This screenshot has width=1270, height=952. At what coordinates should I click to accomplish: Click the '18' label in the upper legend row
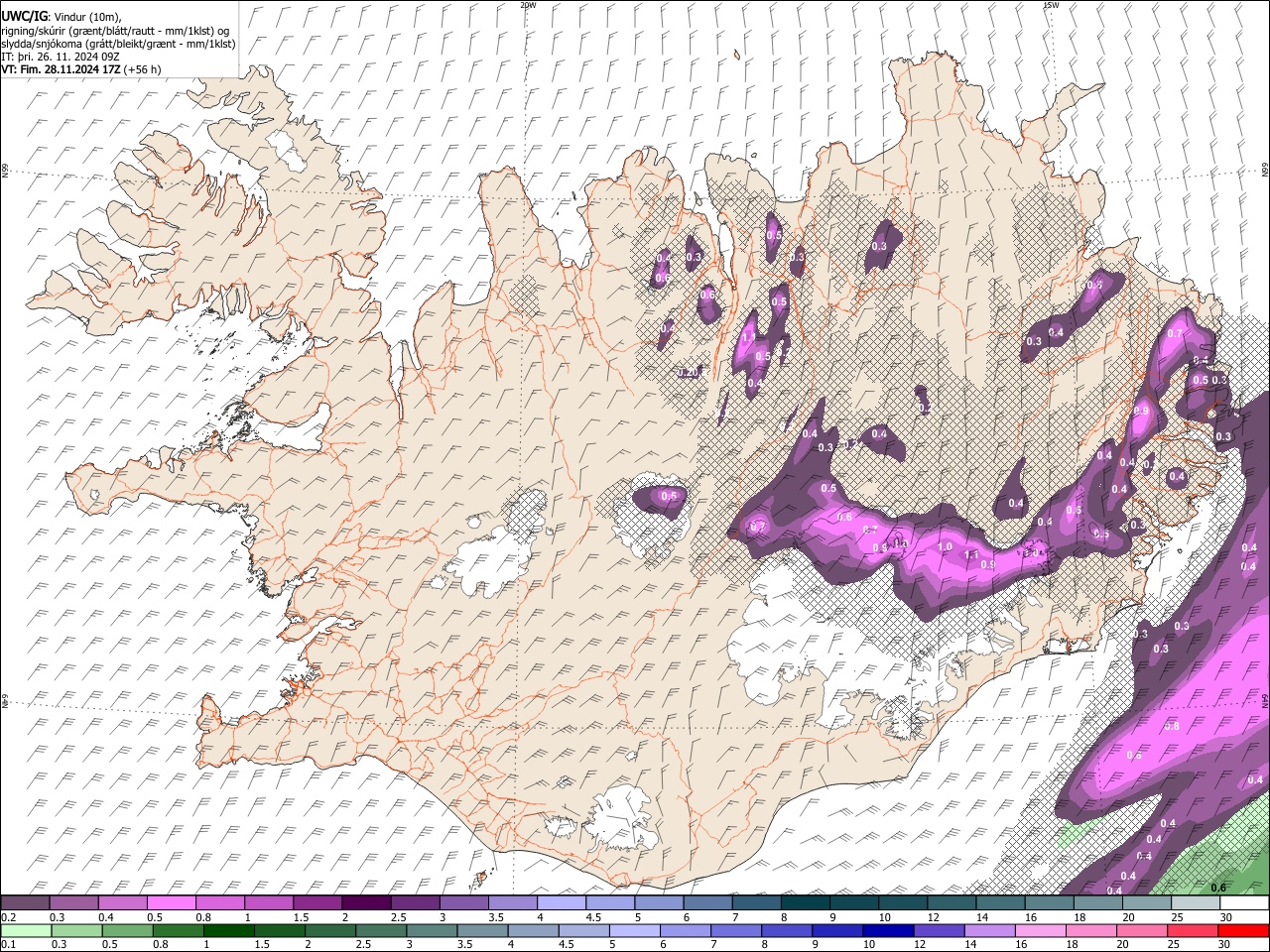1079,917
